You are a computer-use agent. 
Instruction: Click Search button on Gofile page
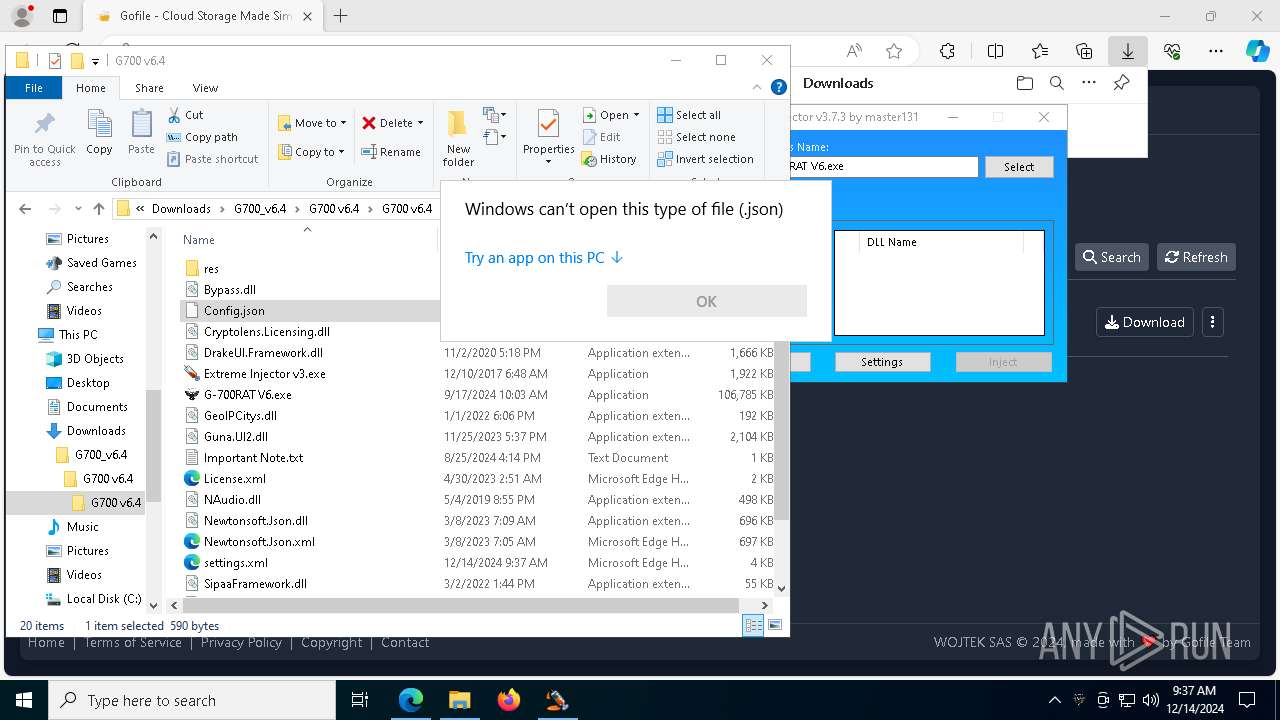click(1111, 257)
